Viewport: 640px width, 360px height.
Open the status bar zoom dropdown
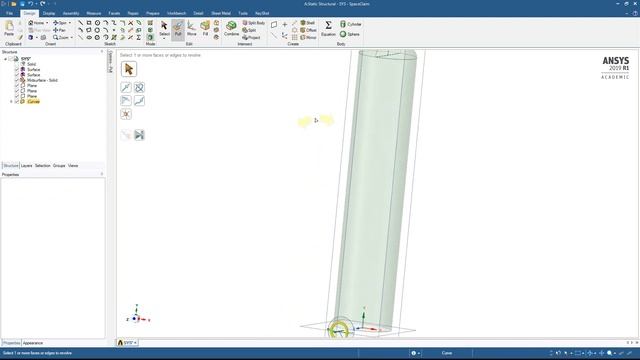[x=615, y=353]
